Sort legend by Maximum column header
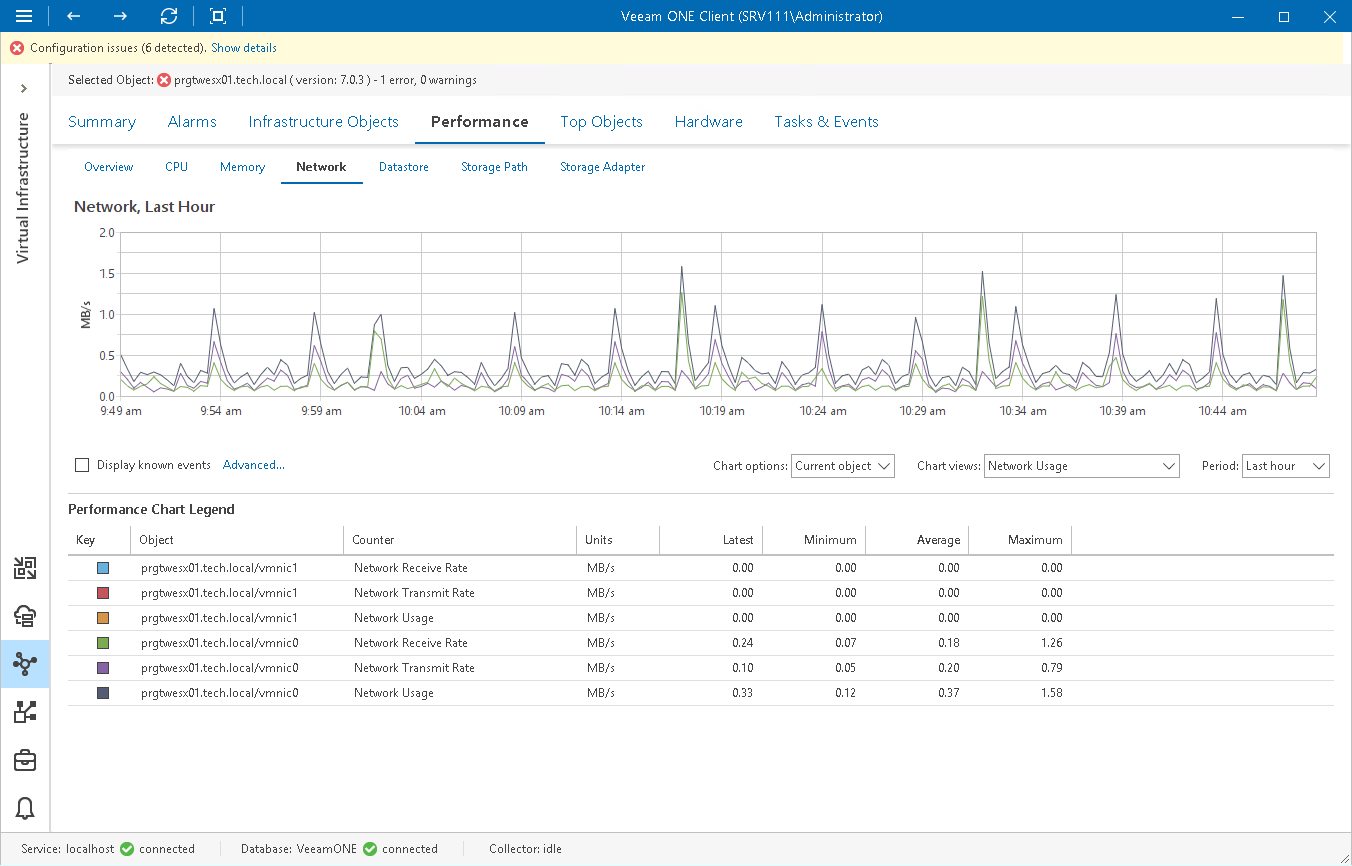The height and width of the screenshot is (866, 1352). pyautogui.click(x=1034, y=540)
